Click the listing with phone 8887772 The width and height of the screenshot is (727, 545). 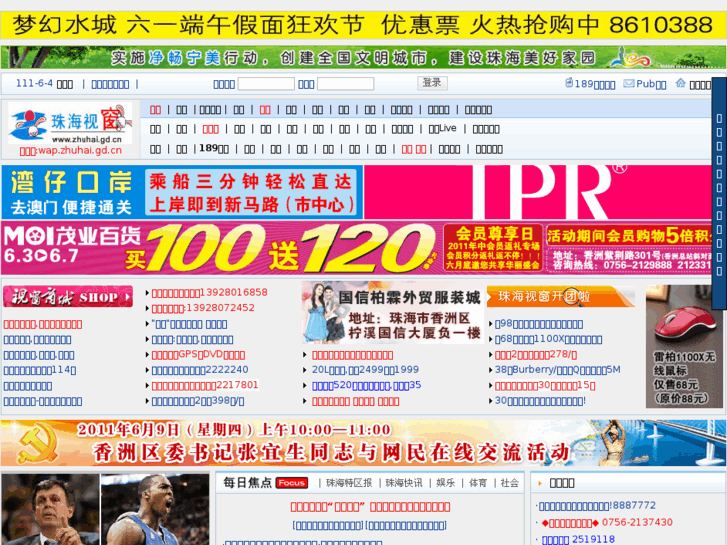tap(597, 506)
